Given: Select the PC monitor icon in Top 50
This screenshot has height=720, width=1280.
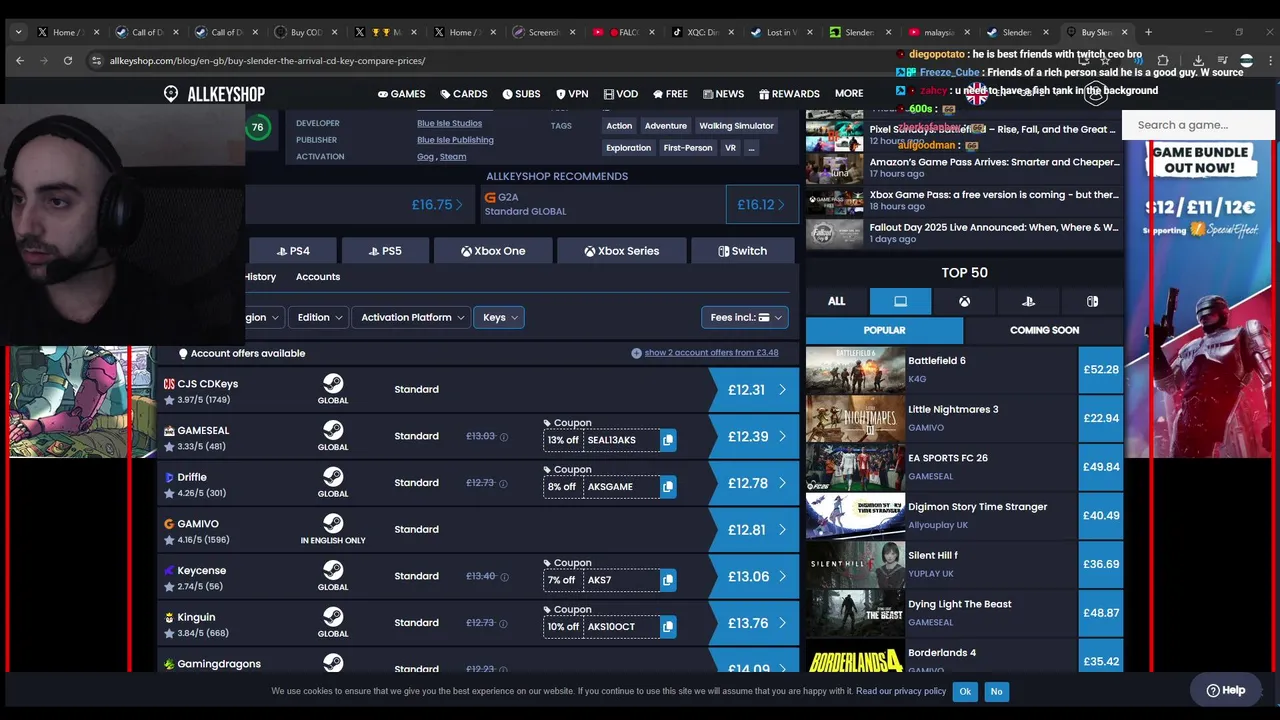Looking at the screenshot, I should coord(900,301).
